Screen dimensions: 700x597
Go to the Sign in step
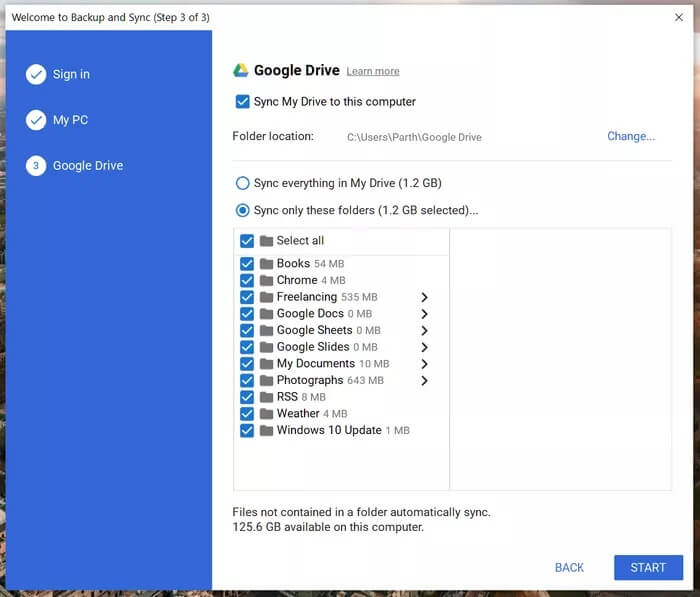71,75
